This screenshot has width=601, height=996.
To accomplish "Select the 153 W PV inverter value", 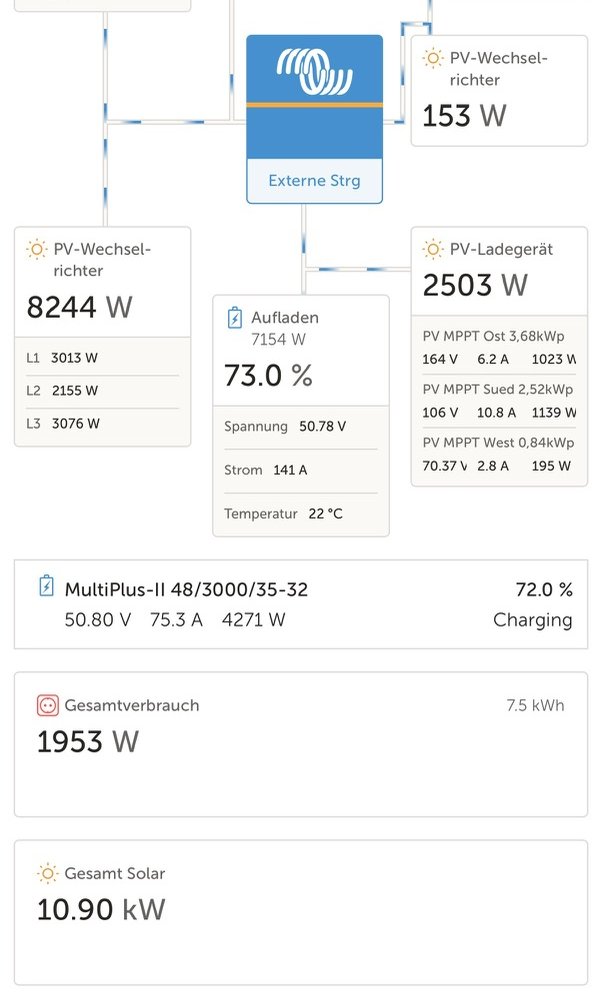I will pyautogui.click(x=464, y=116).
